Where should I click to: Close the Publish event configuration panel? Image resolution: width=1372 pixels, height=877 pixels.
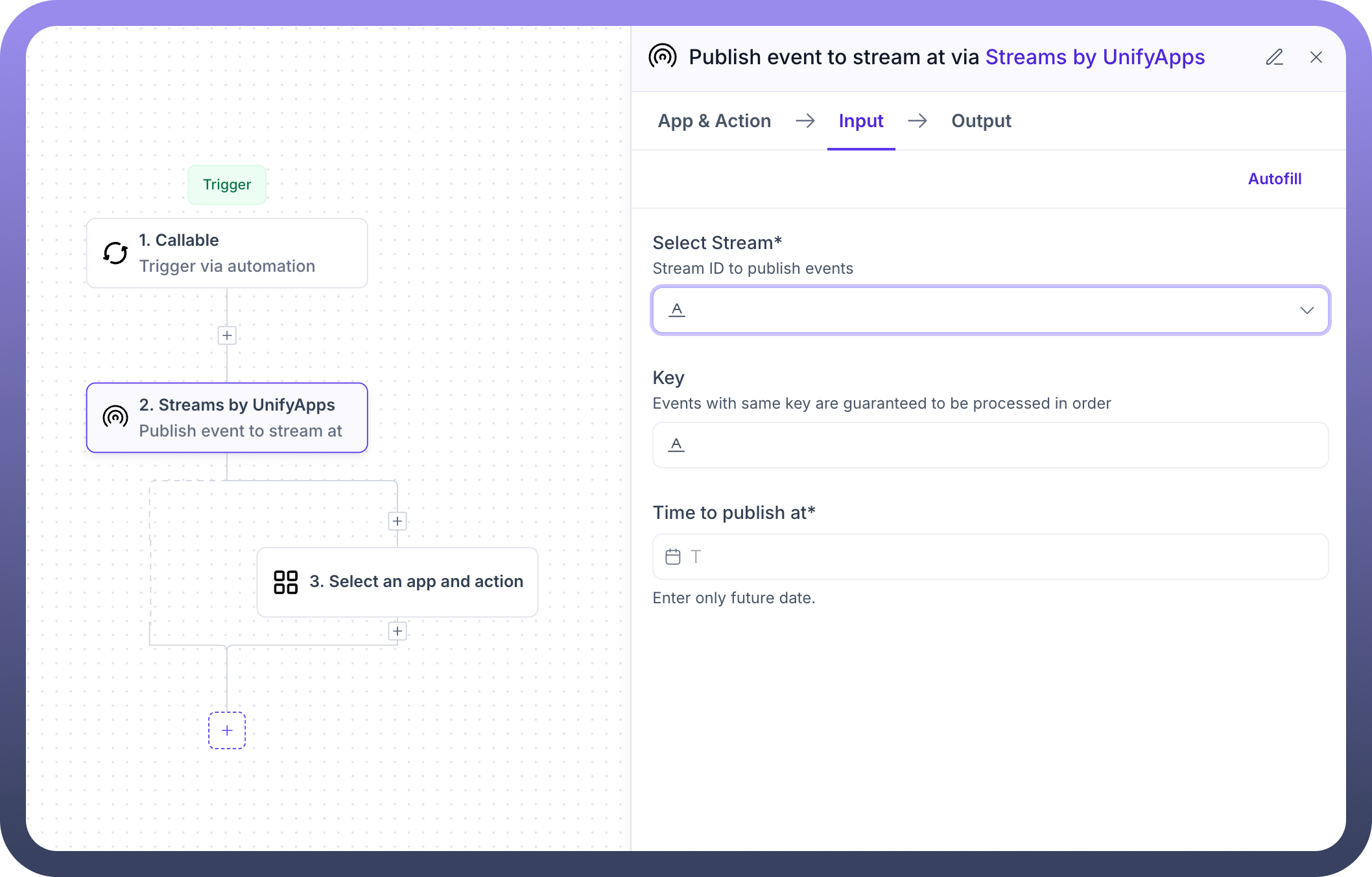pyautogui.click(x=1316, y=57)
